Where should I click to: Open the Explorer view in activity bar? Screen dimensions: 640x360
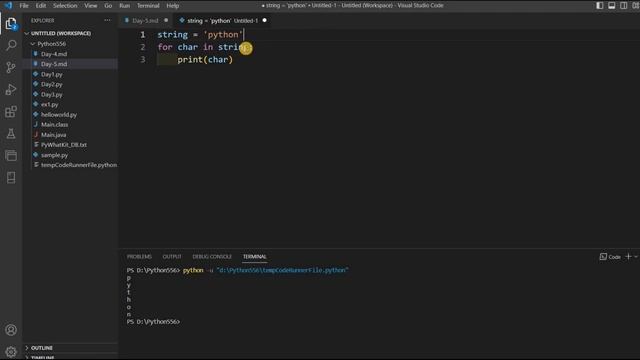[x=11, y=24]
